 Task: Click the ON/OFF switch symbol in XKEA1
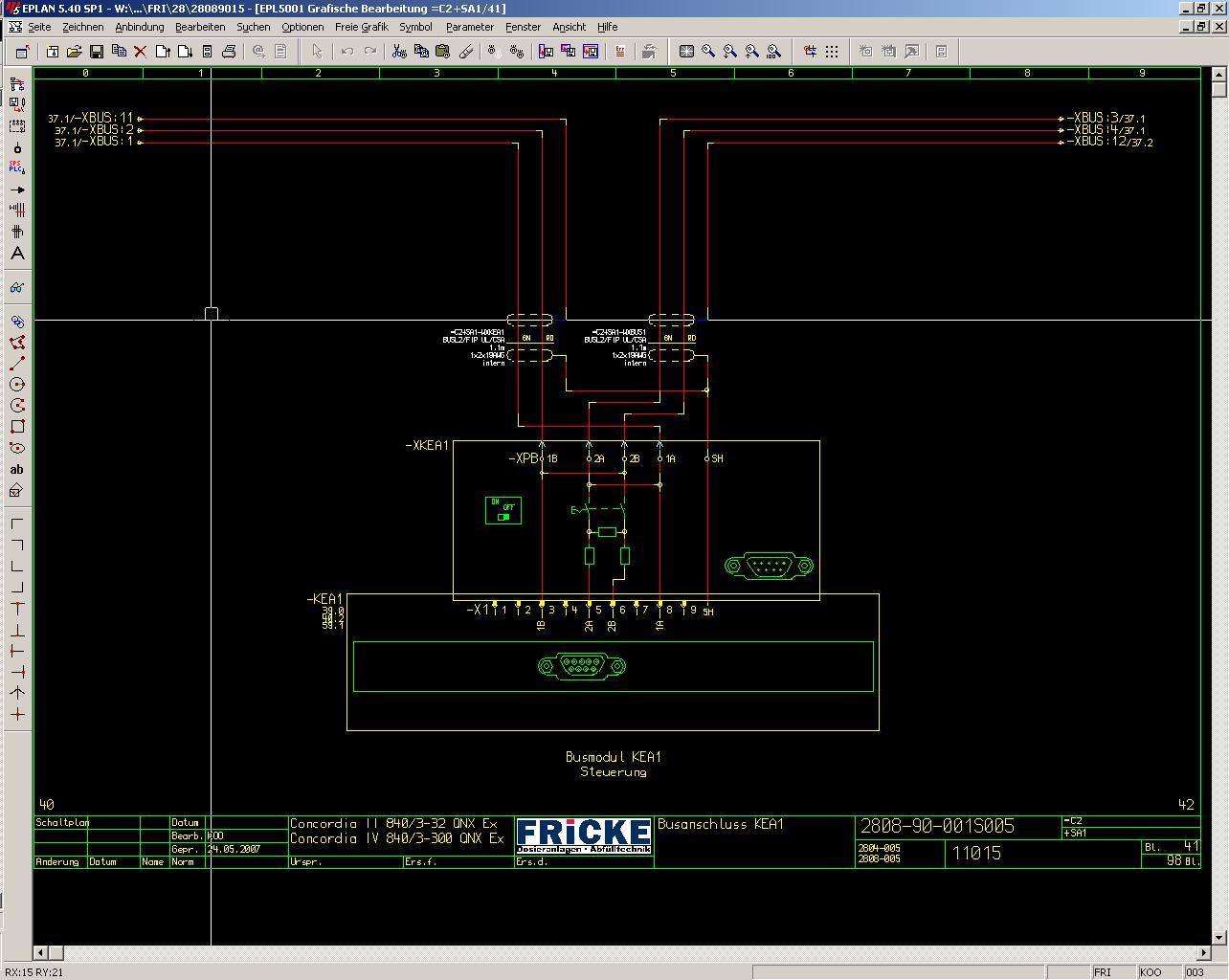[x=503, y=510]
